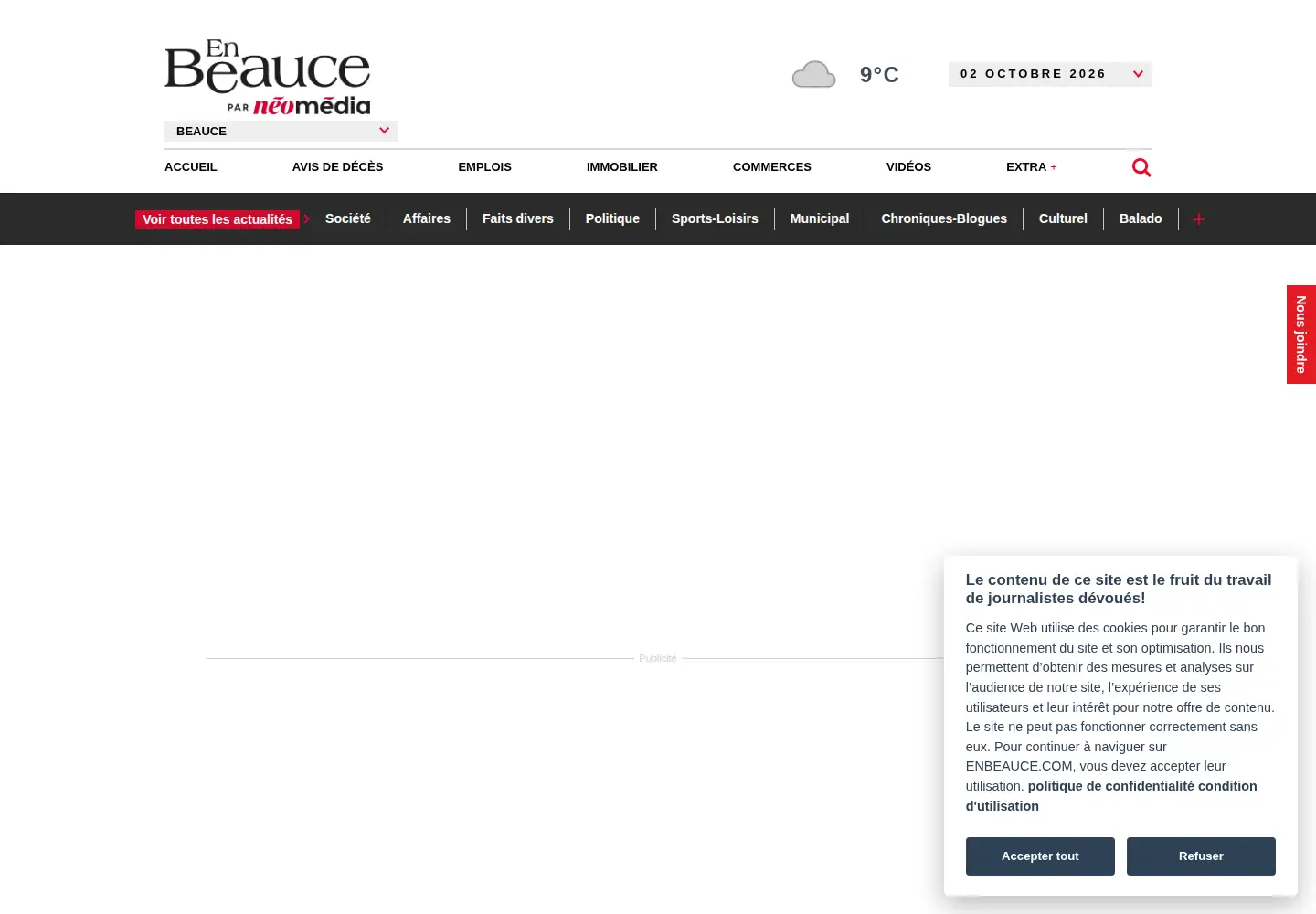Open COMMERCES menu item

point(772,167)
